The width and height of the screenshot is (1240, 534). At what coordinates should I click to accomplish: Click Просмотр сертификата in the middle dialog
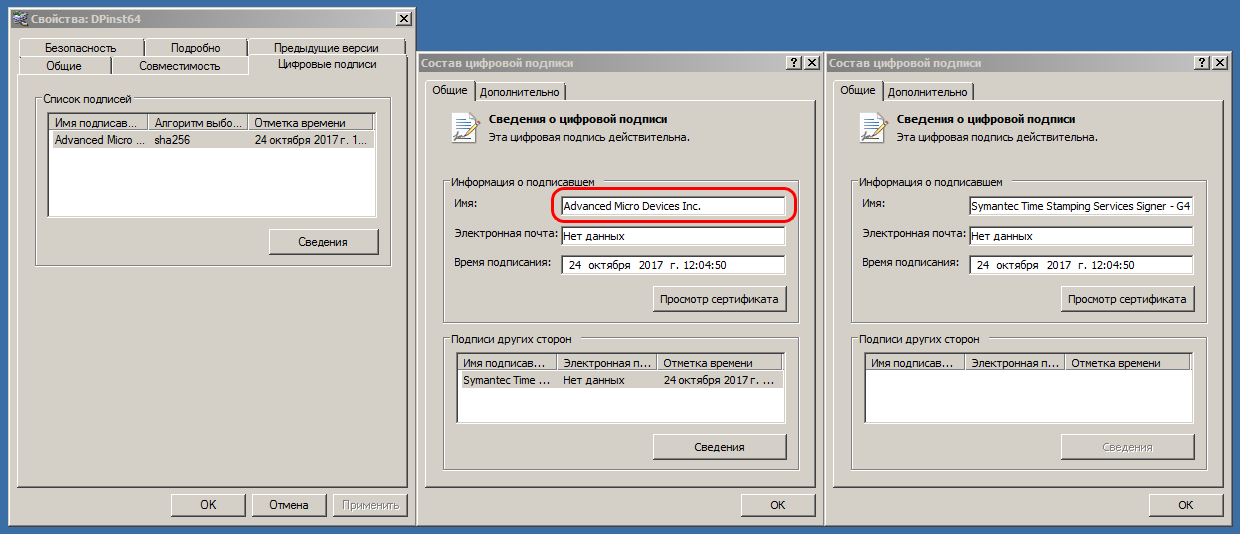pyautogui.click(x=719, y=298)
